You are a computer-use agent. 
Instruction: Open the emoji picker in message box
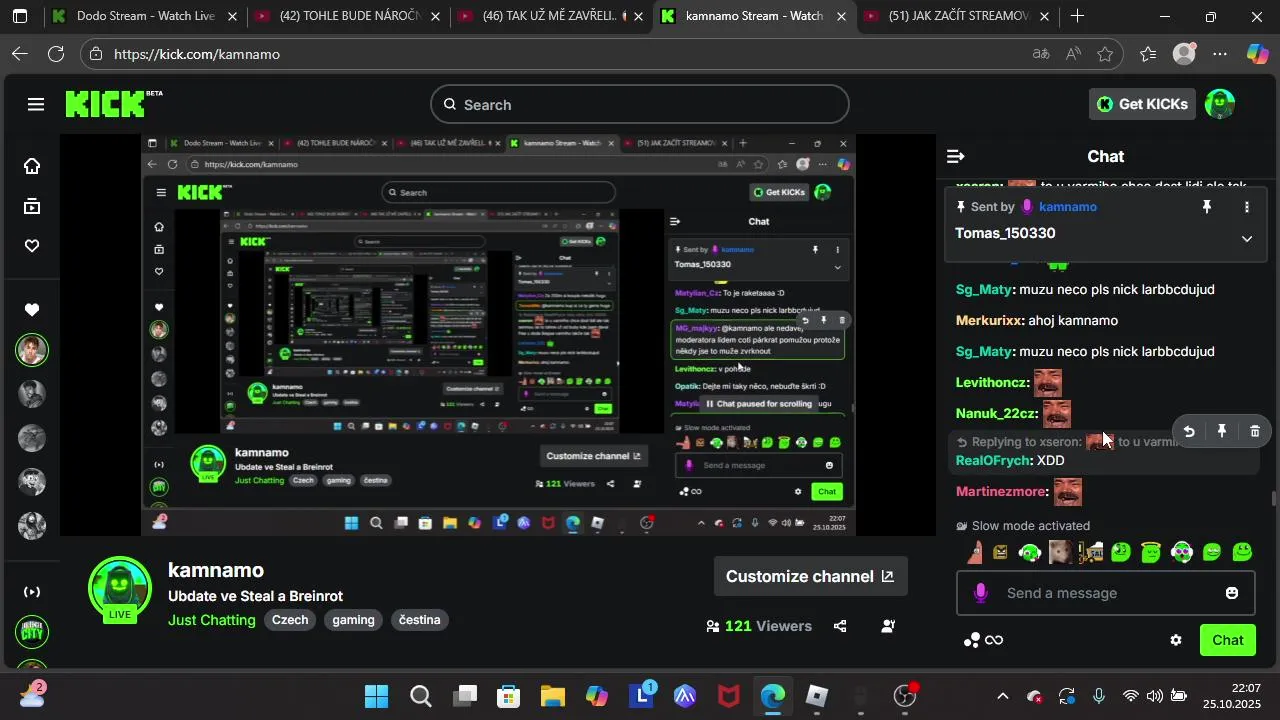click(1232, 593)
